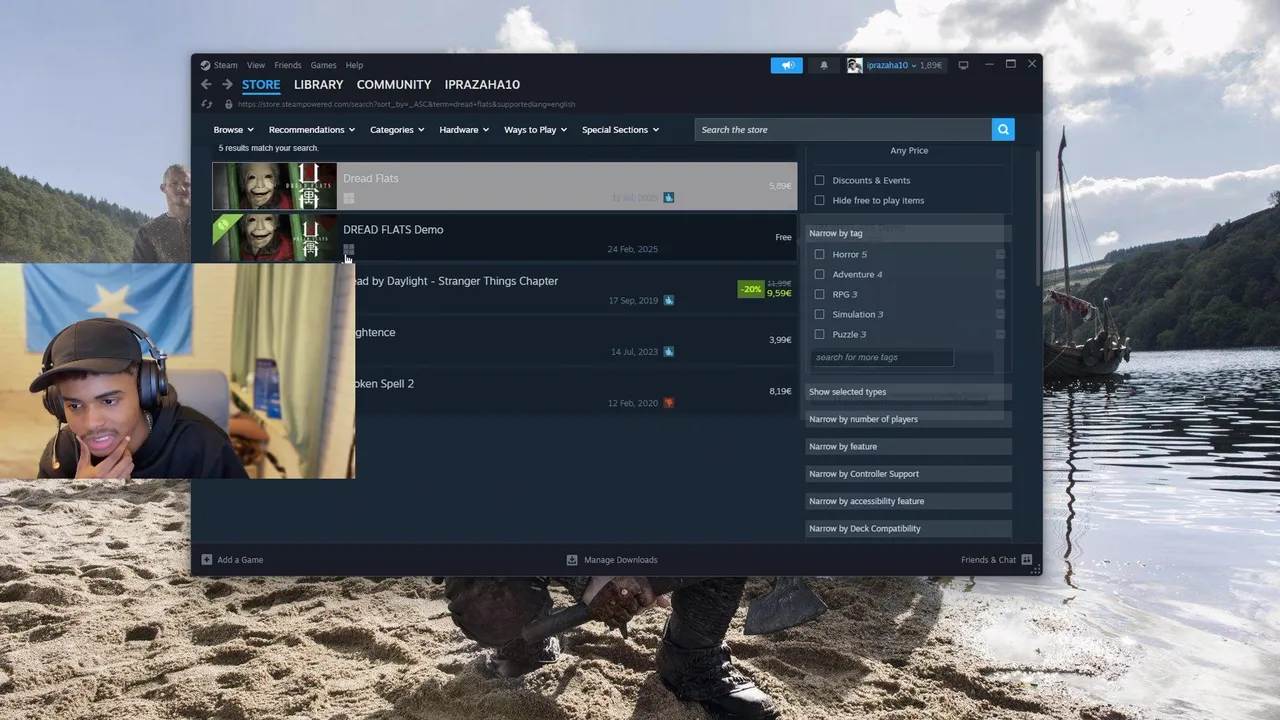Check the Adventure tag filter
Screen dimensions: 1280x720
coord(819,274)
